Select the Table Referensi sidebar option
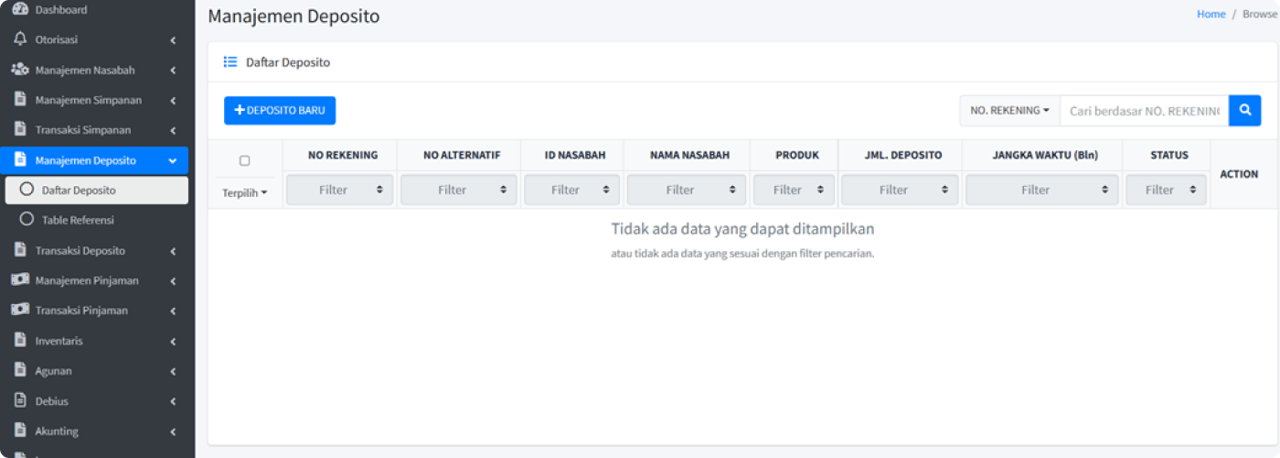This screenshot has width=1280, height=458. pos(78,220)
